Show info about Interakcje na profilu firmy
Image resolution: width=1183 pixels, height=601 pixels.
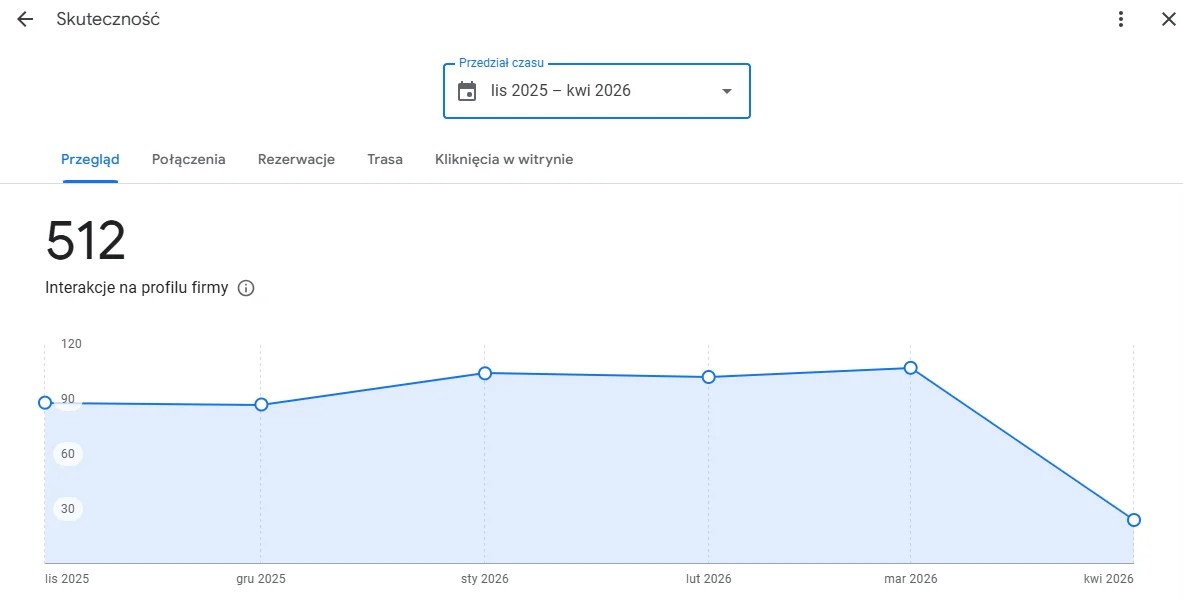(246, 288)
